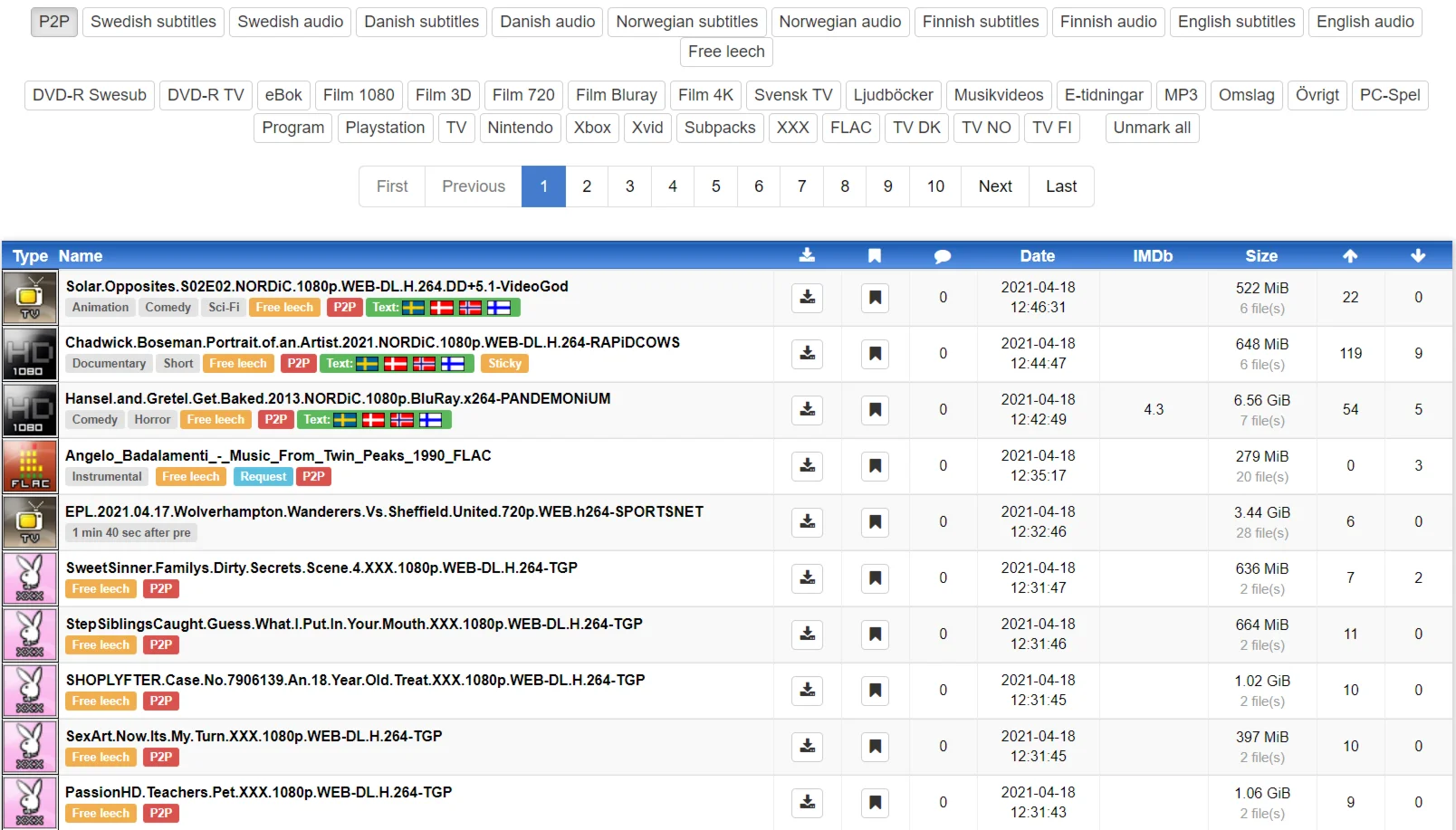Toggle the P2P filter

[x=54, y=22]
